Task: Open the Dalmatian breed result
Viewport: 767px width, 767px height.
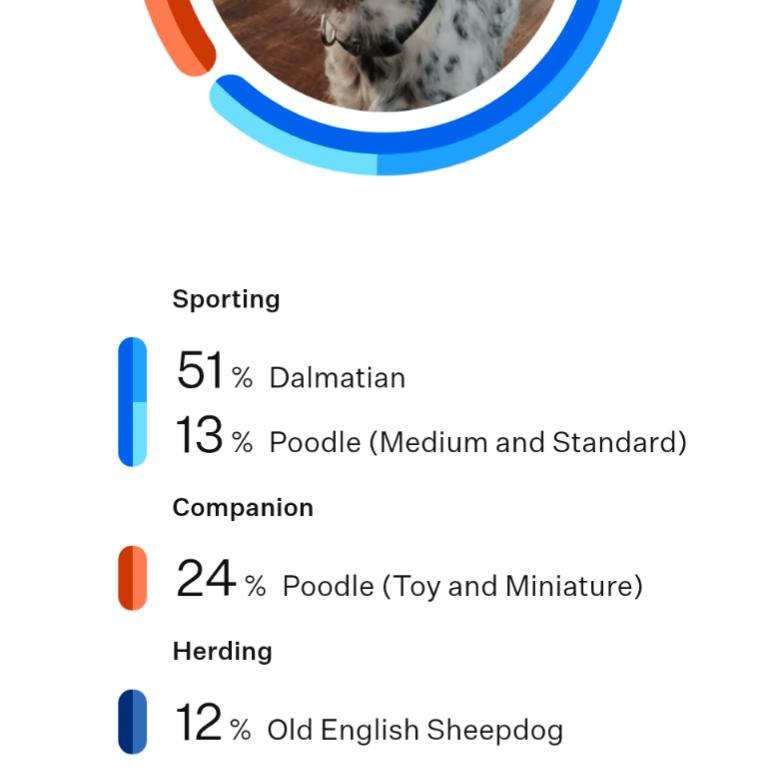Action: 337,378
